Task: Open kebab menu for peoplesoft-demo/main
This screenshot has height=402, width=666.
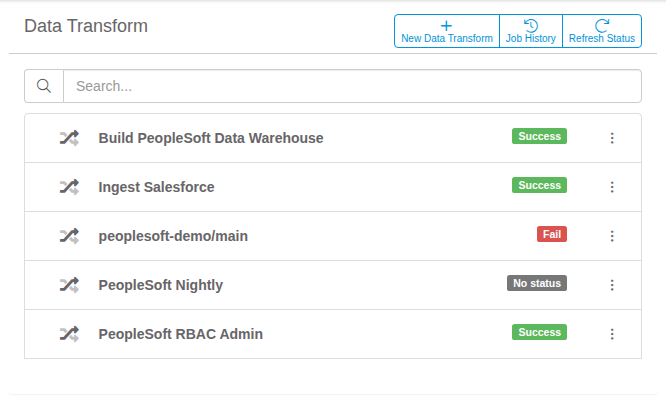Action: pyautogui.click(x=612, y=236)
